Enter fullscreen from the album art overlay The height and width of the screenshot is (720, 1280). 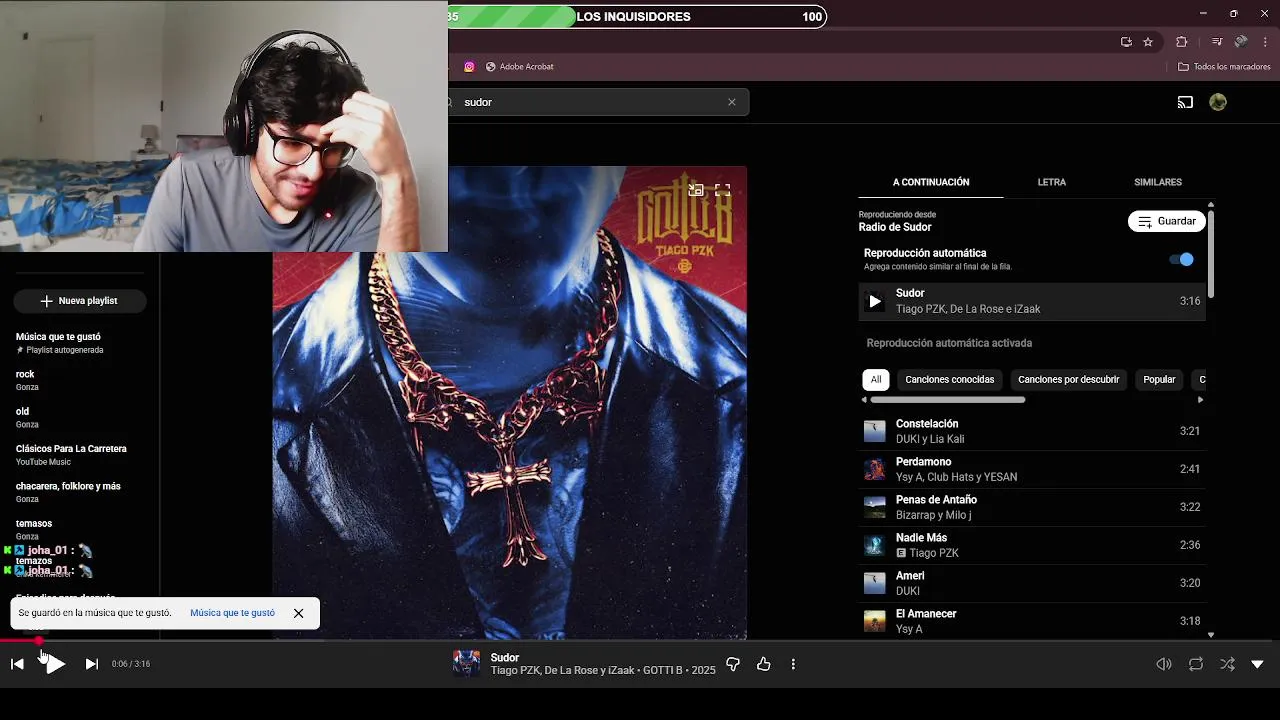pos(723,190)
